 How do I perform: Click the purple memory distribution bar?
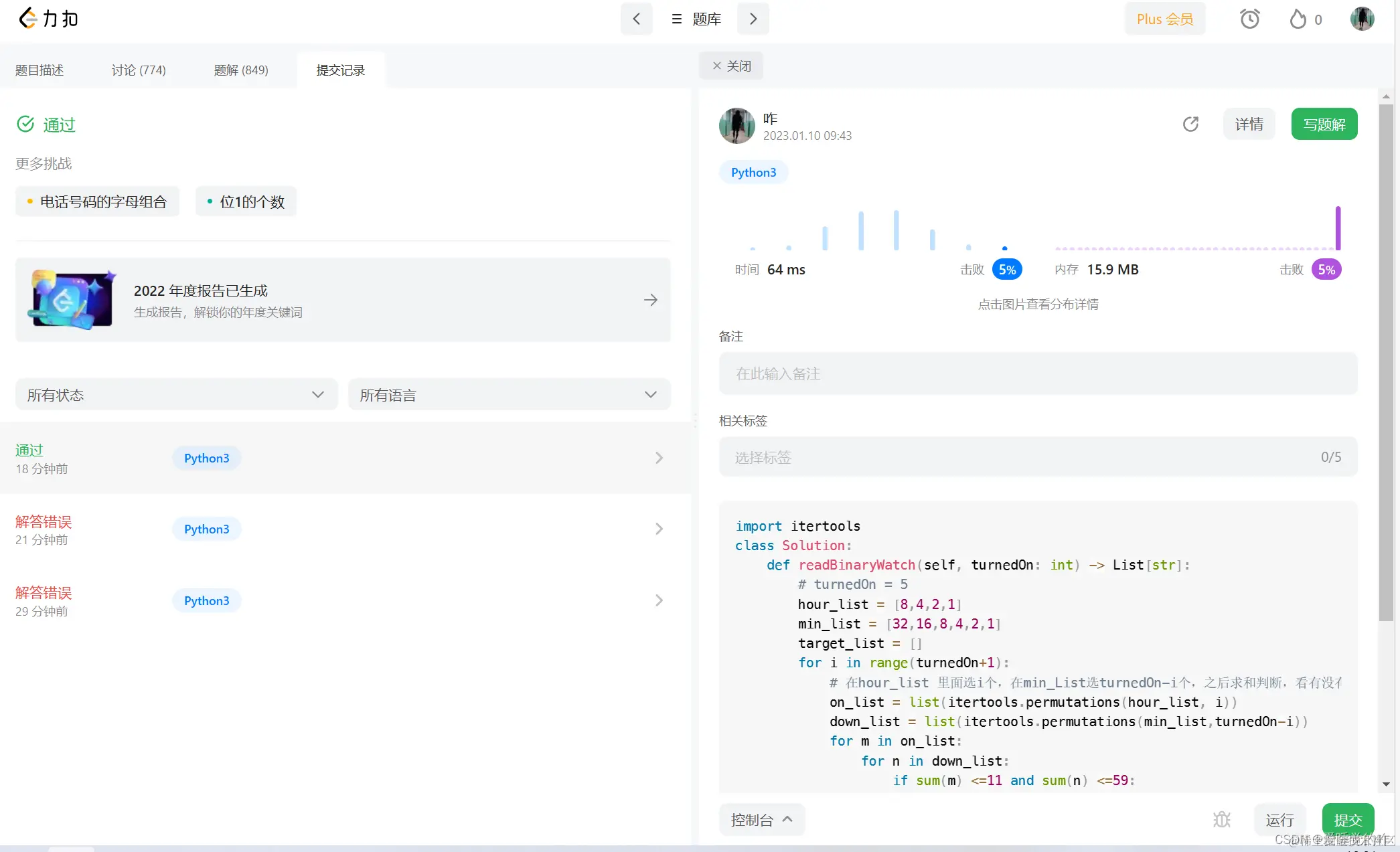tap(1338, 228)
